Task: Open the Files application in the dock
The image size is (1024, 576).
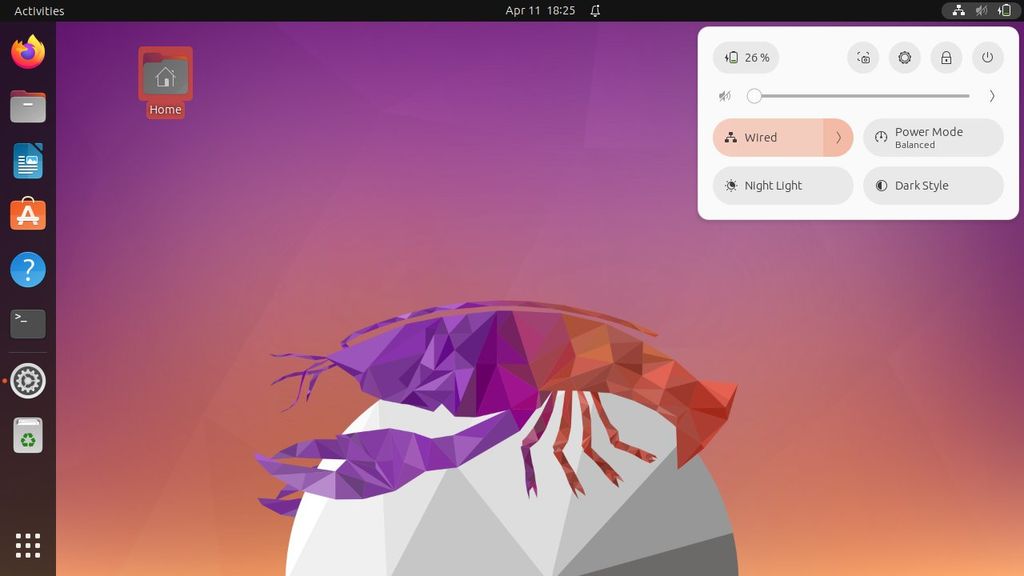Action: tap(27, 107)
